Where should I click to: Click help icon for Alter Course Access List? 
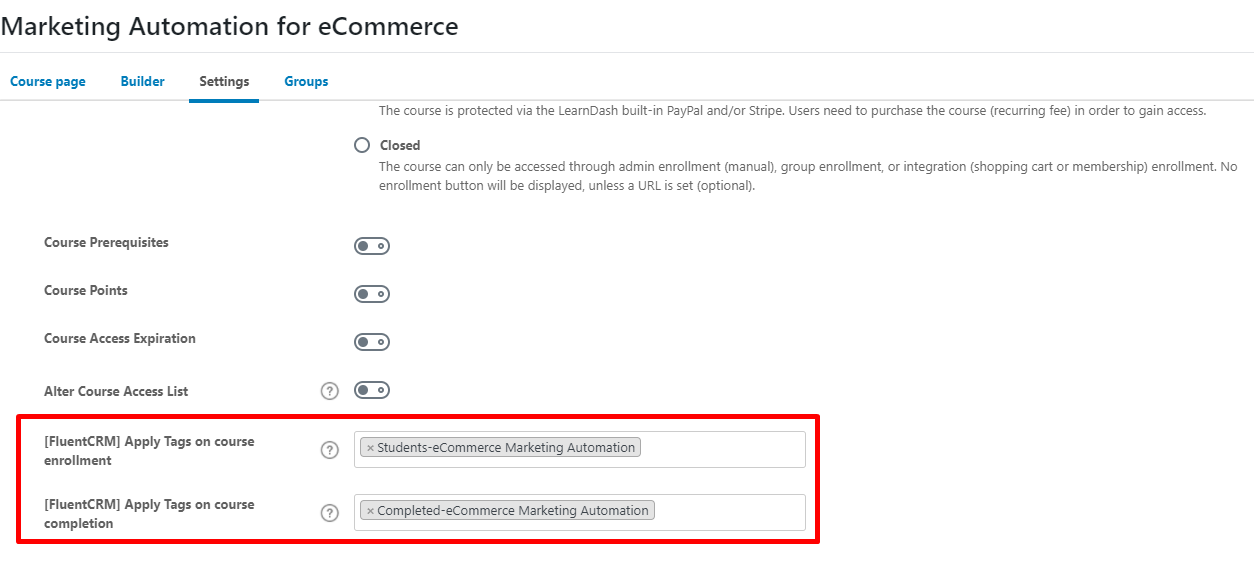[330, 391]
